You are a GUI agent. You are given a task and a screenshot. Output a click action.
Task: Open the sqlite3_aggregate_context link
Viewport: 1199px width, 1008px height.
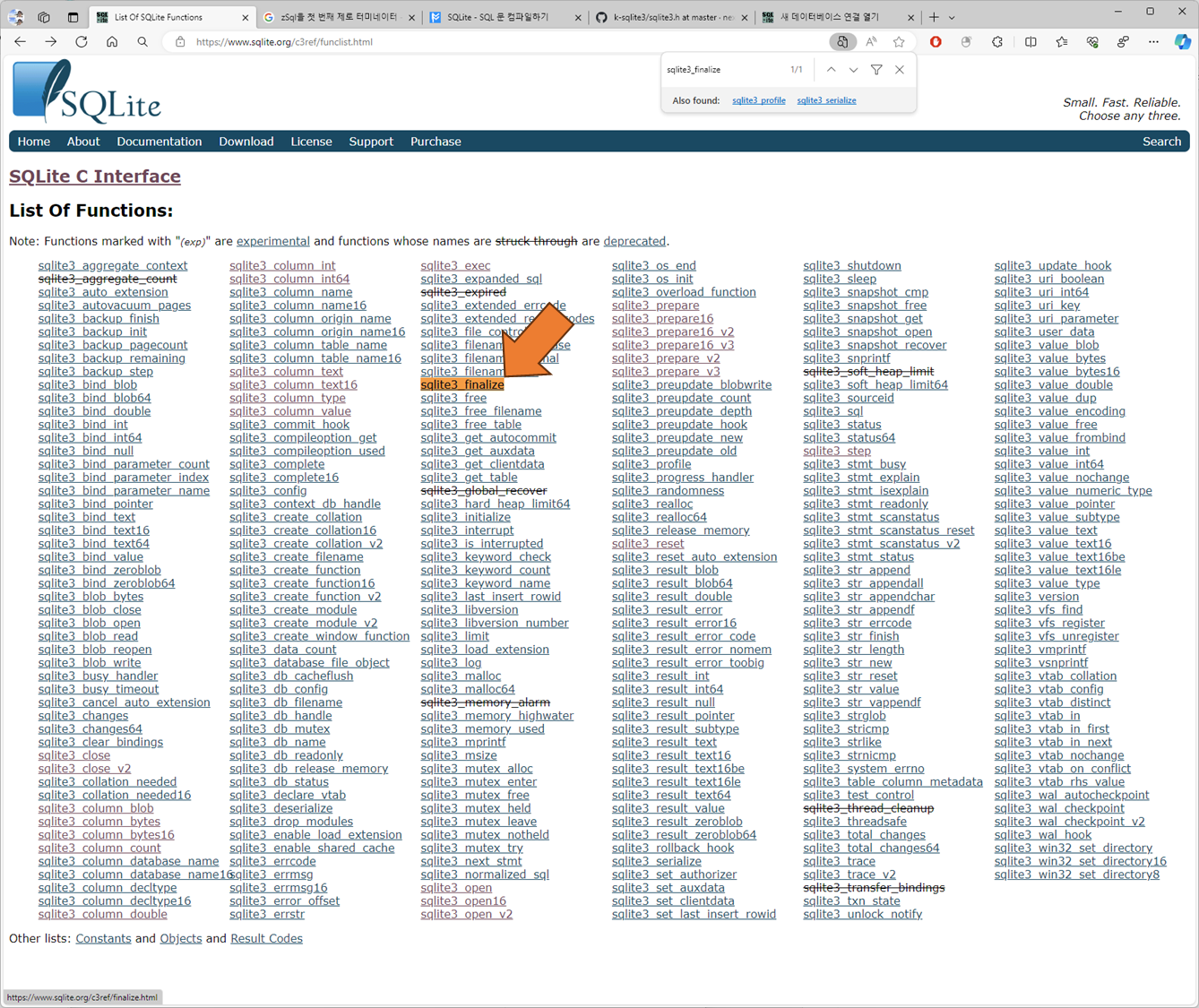[x=113, y=266]
